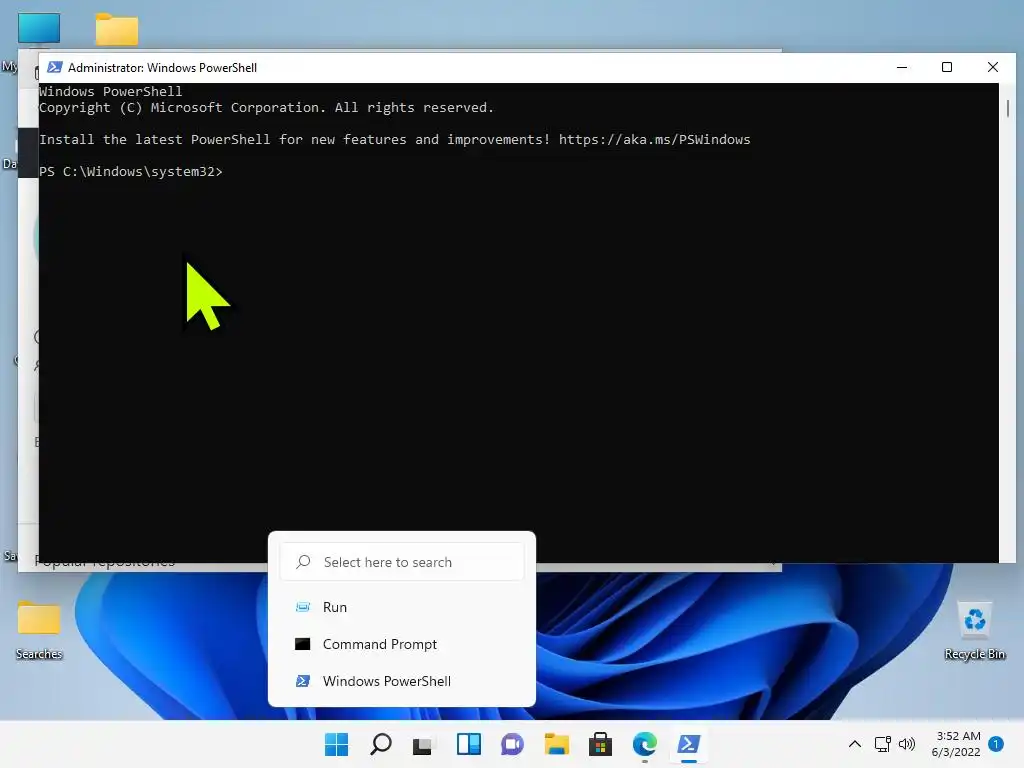Open Windows PowerShell from the popup menu
The image size is (1024, 768).
tap(402, 681)
